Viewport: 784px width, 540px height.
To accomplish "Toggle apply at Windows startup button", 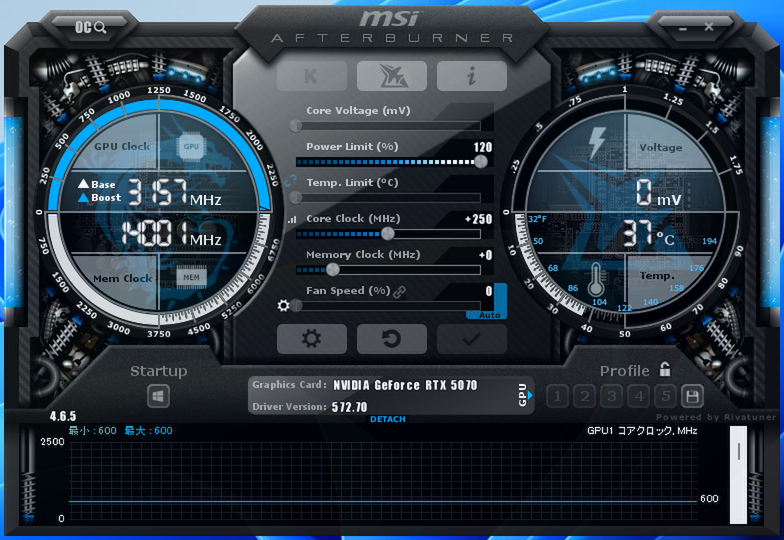I will point(158,397).
